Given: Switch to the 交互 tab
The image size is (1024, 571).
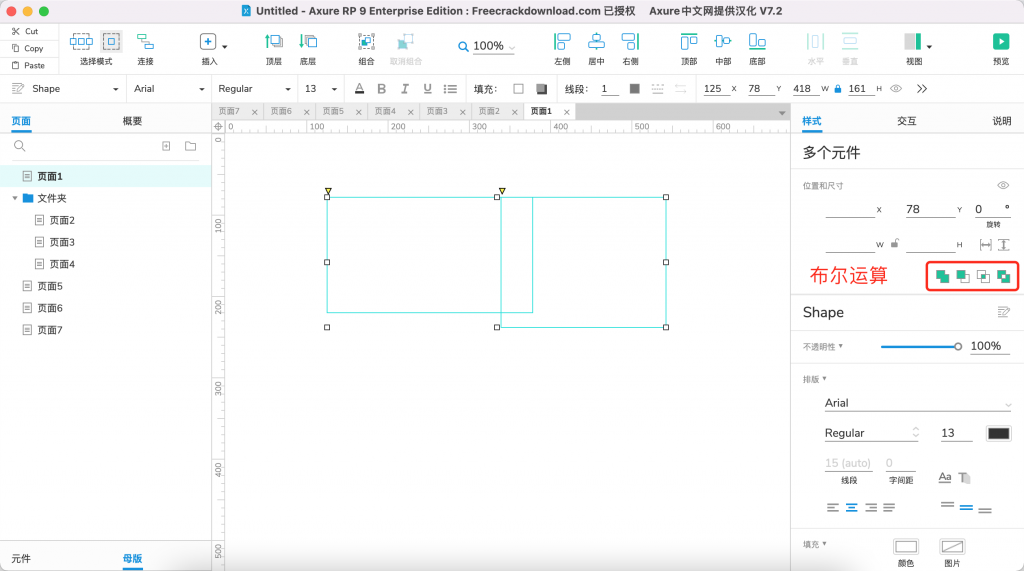Looking at the screenshot, I should 906,121.
